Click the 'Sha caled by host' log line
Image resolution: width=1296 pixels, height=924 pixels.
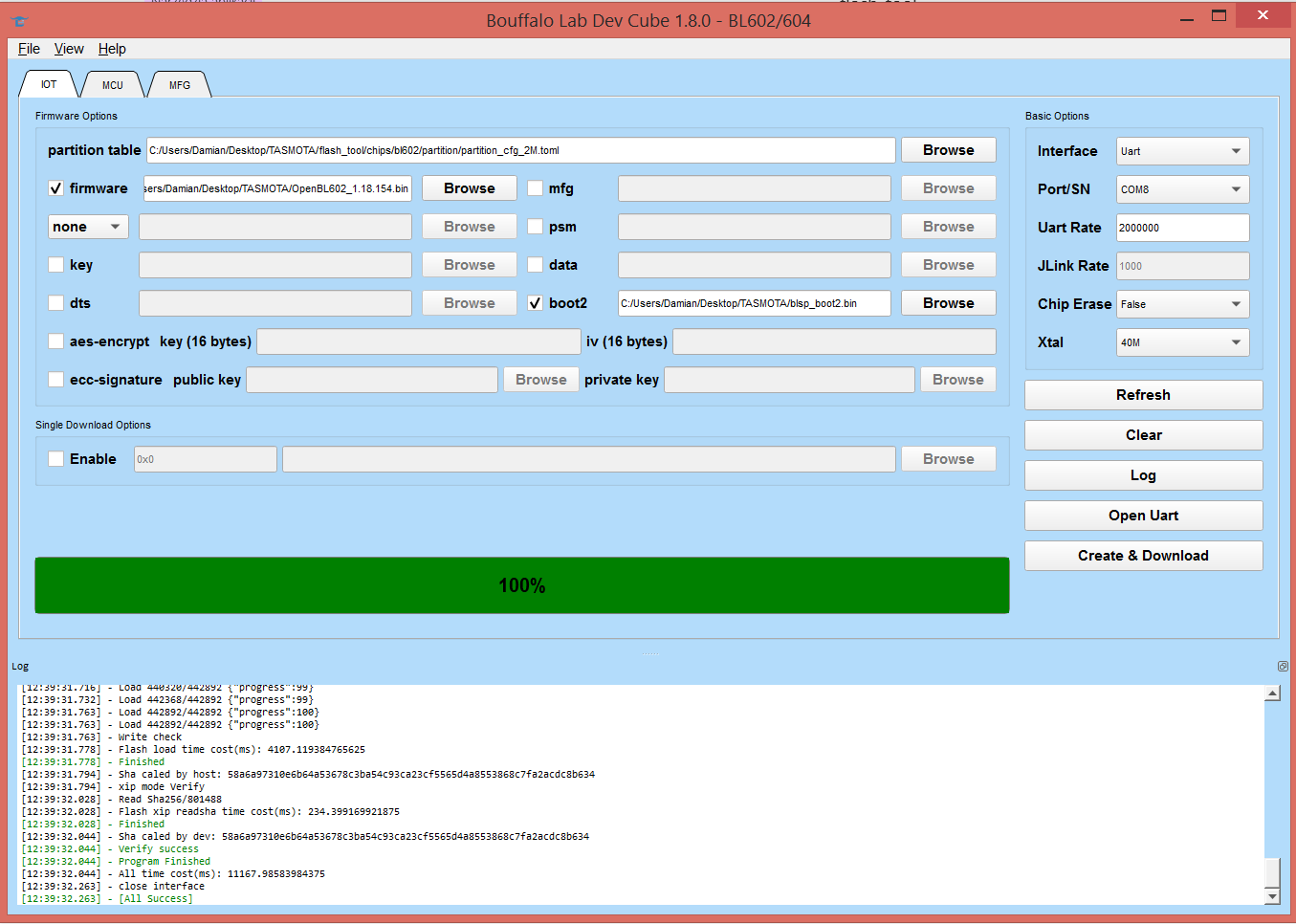coord(308,775)
